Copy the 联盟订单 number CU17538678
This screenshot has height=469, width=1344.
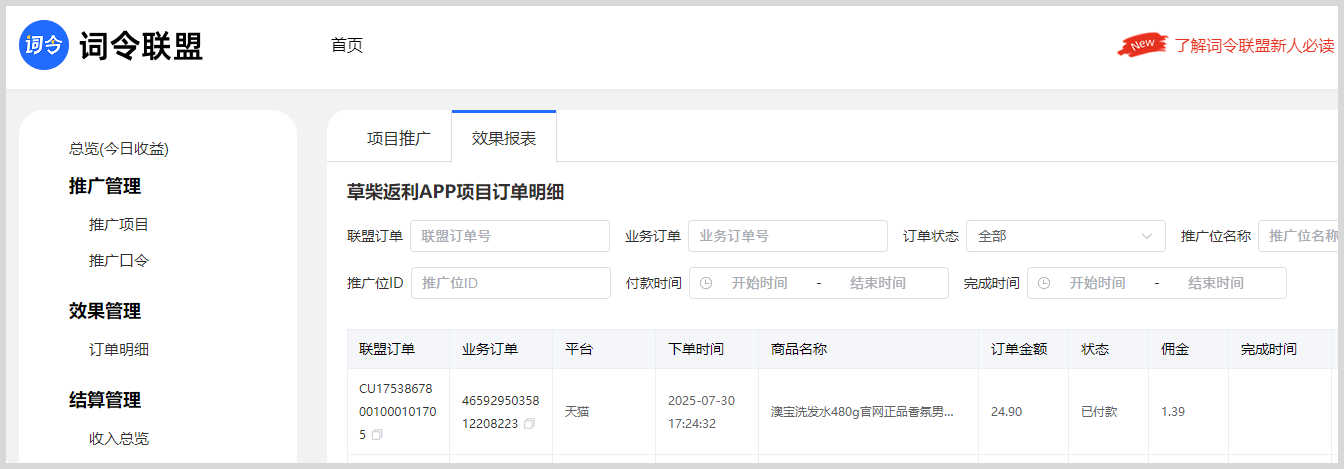point(377,435)
